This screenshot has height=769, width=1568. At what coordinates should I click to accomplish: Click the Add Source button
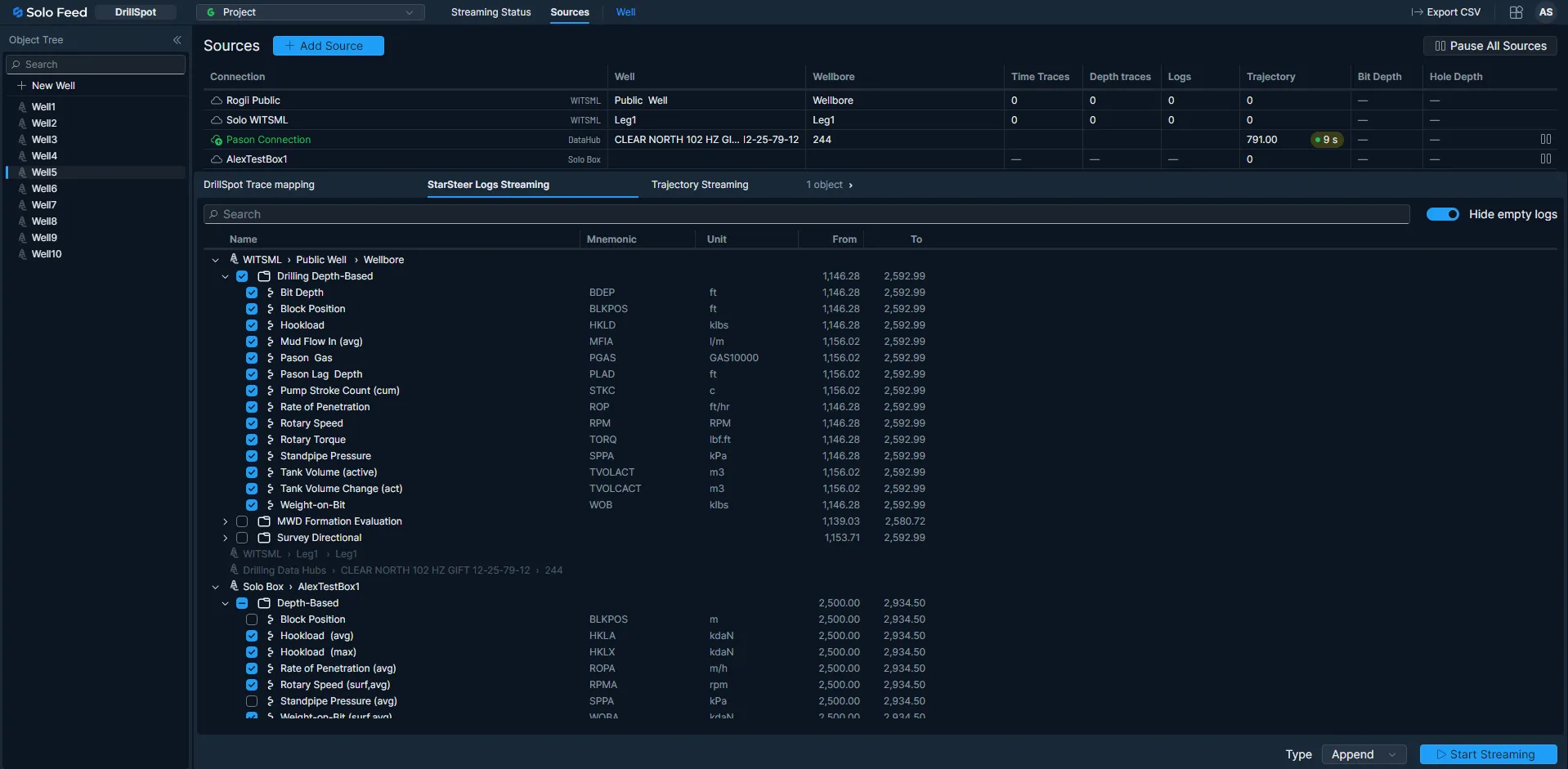[x=328, y=46]
